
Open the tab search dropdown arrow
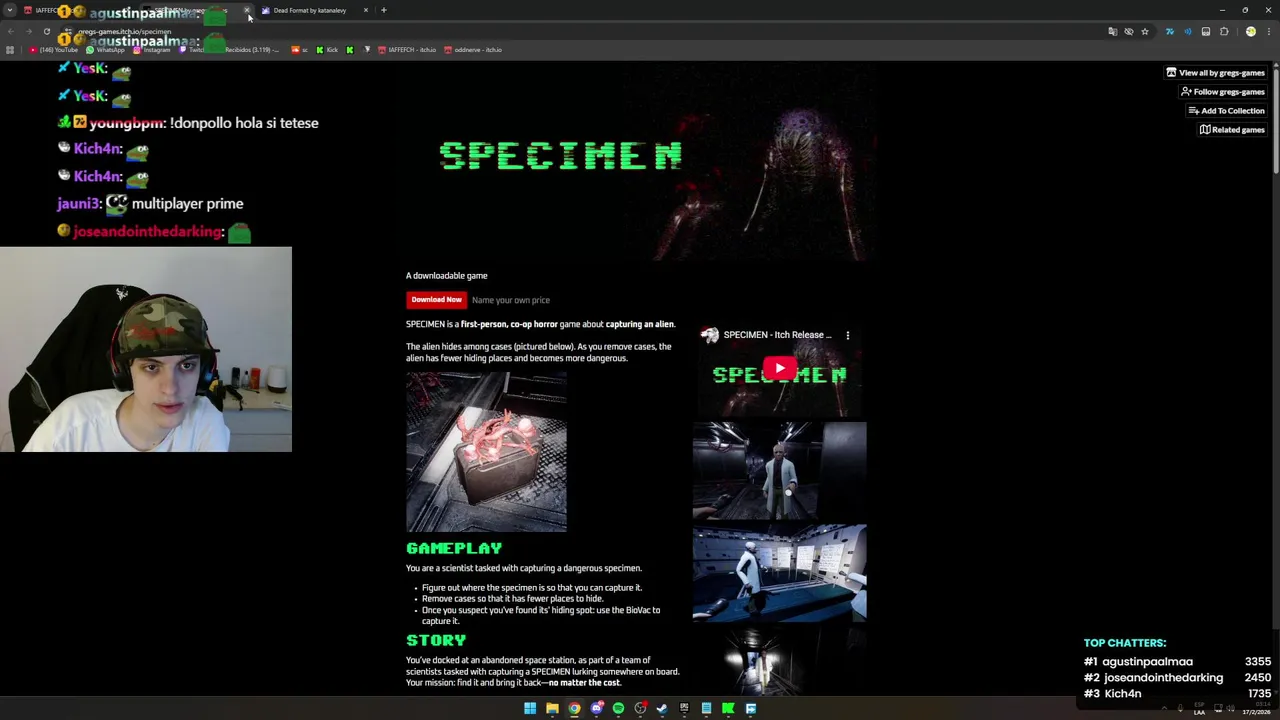(x=9, y=10)
